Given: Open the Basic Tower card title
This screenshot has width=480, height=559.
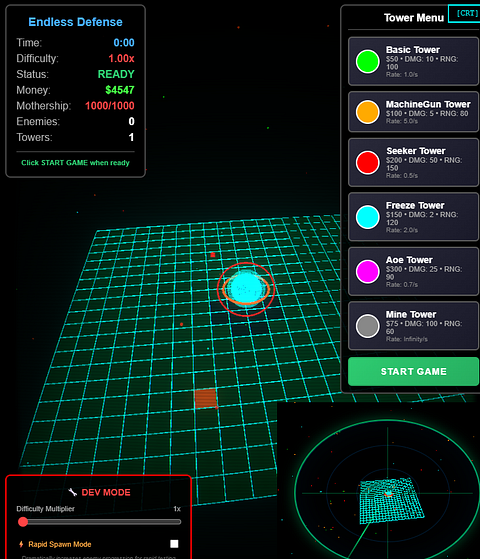Looking at the screenshot, I should [413, 50].
